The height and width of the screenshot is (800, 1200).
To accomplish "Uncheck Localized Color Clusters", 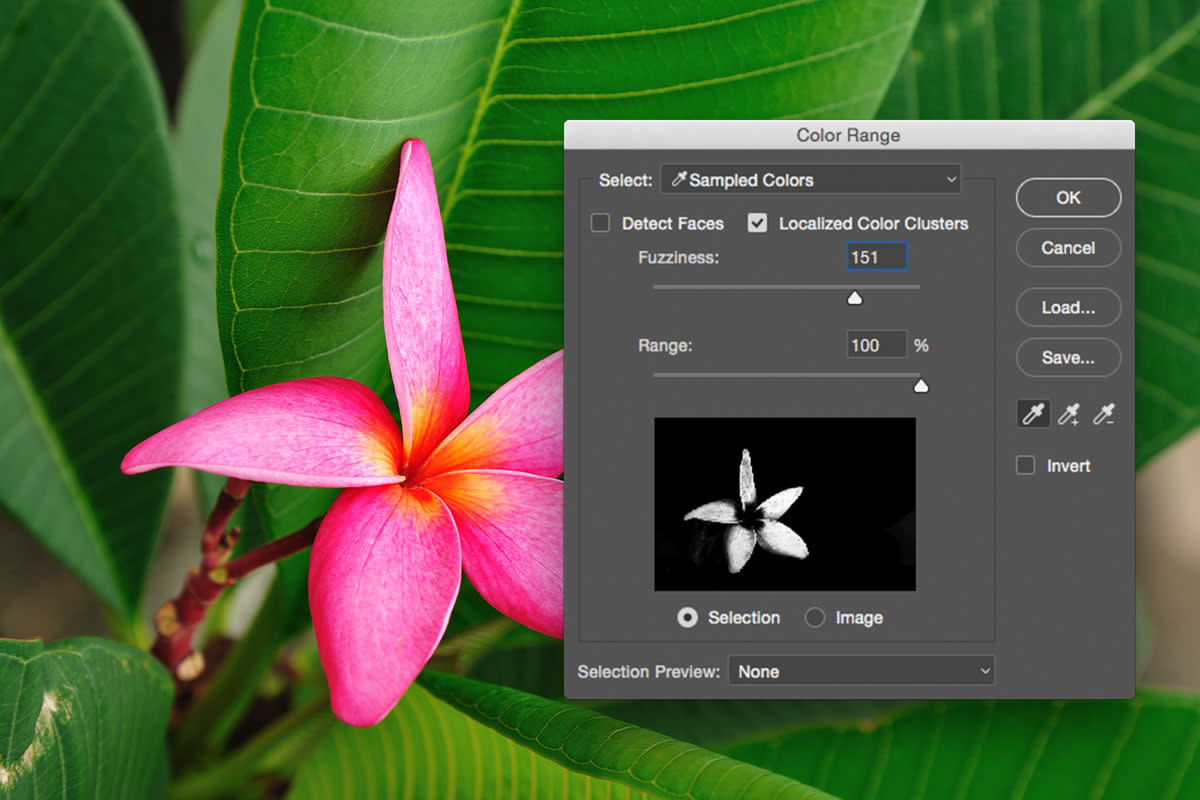I will coord(758,223).
